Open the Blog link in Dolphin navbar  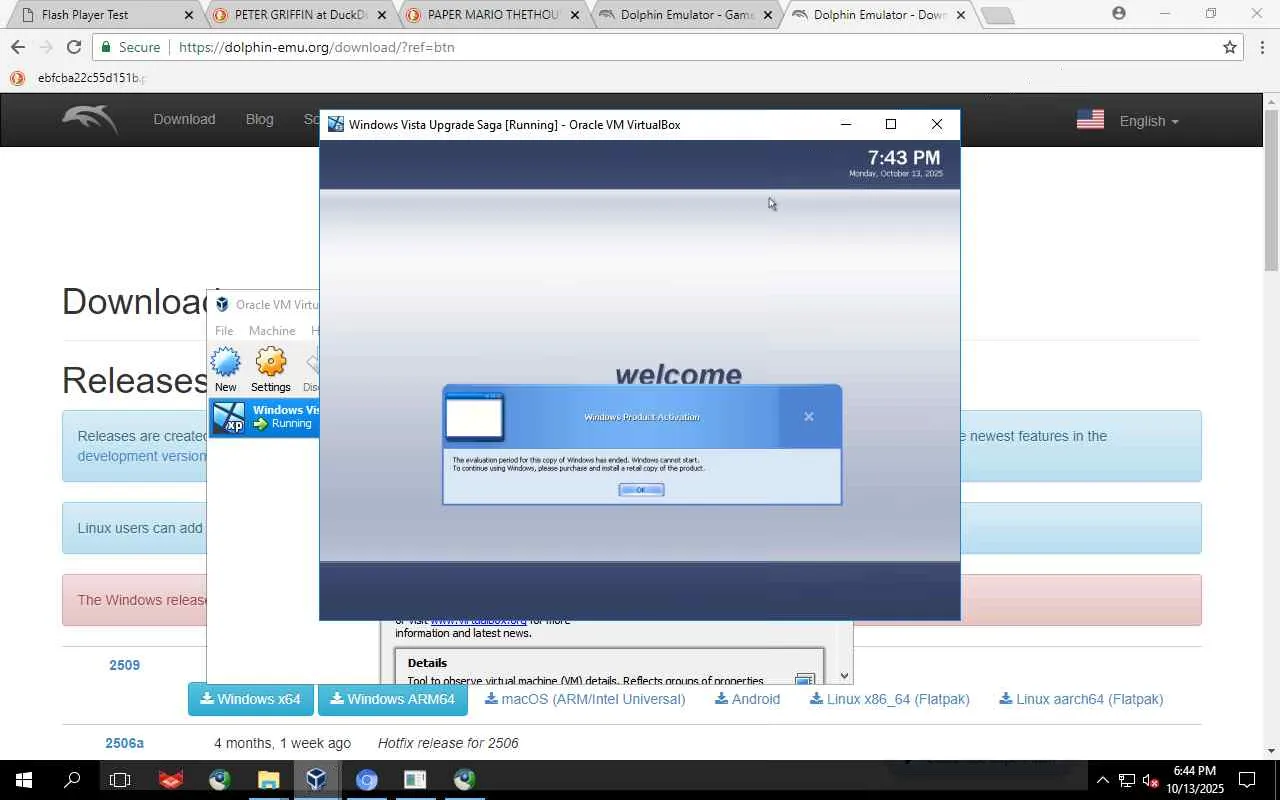(259, 119)
